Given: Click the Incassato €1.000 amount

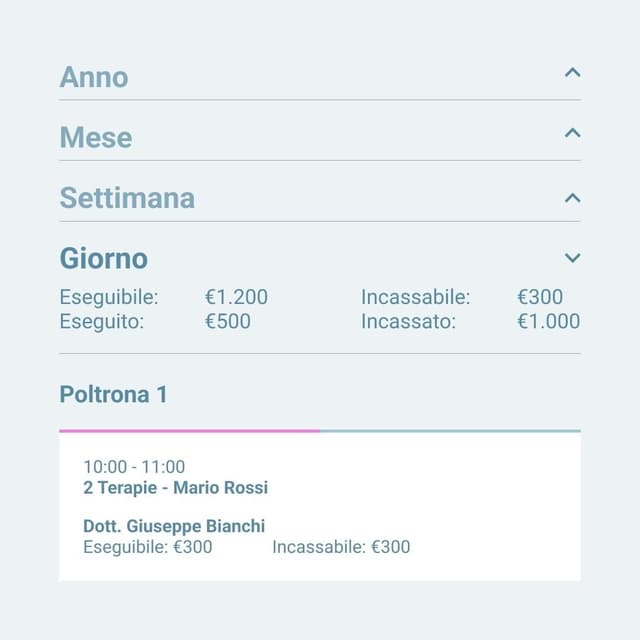Looking at the screenshot, I should [x=548, y=321].
